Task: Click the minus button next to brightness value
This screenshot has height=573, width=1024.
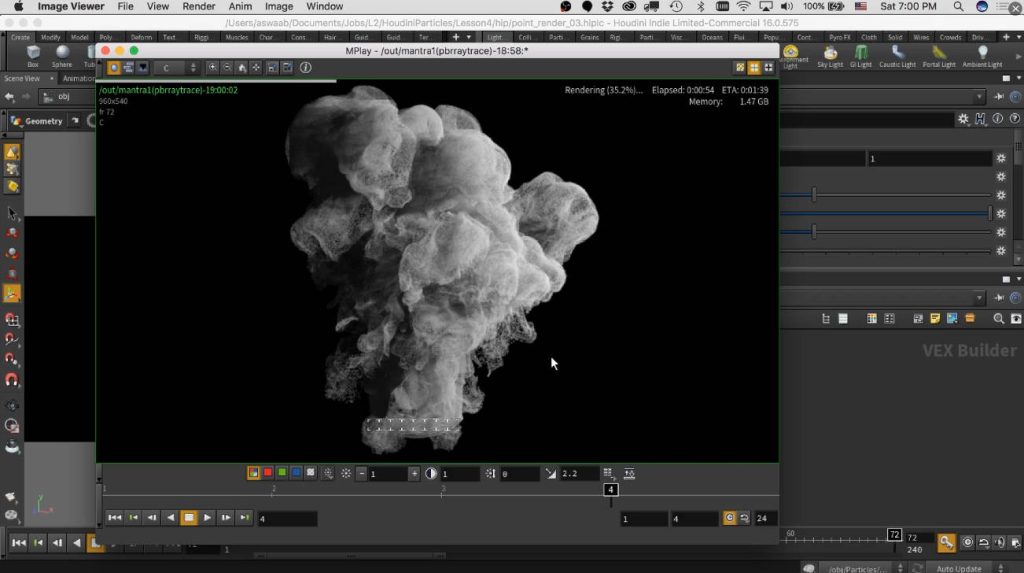Action: tap(361, 474)
